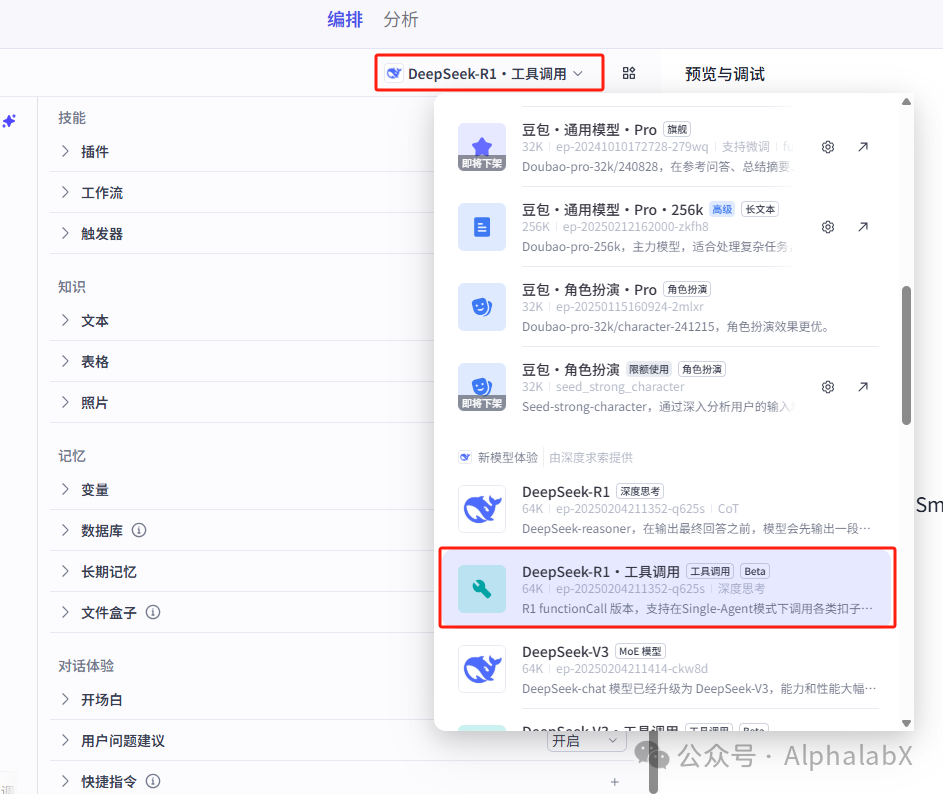Select 豆包·通用模型·Pro model
Viewport: 943px width, 794px height.
(x=668, y=147)
